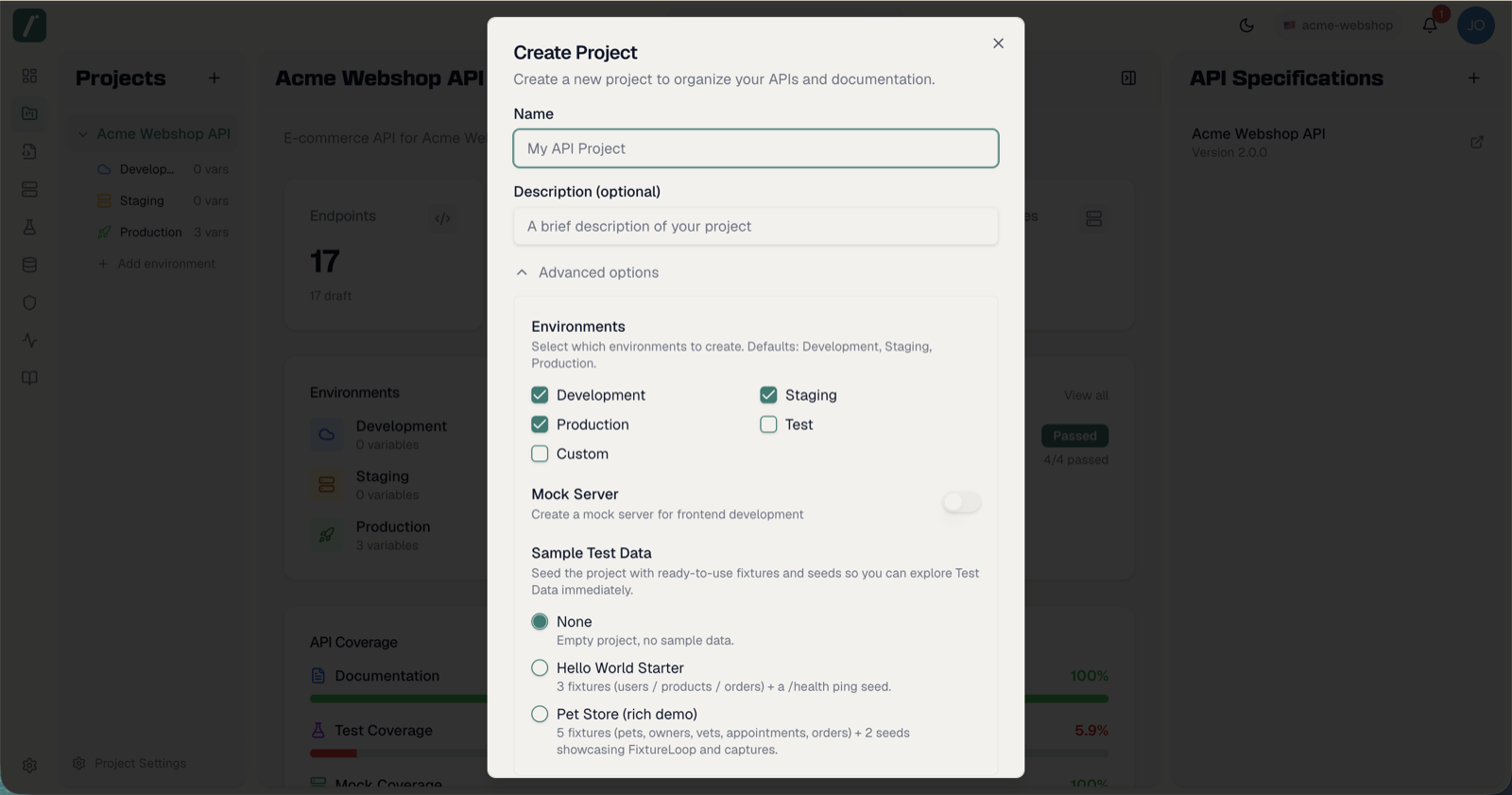Click the Acme Webshop API specification entry
Image resolution: width=1512 pixels, height=795 pixels.
coord(1259,142)
